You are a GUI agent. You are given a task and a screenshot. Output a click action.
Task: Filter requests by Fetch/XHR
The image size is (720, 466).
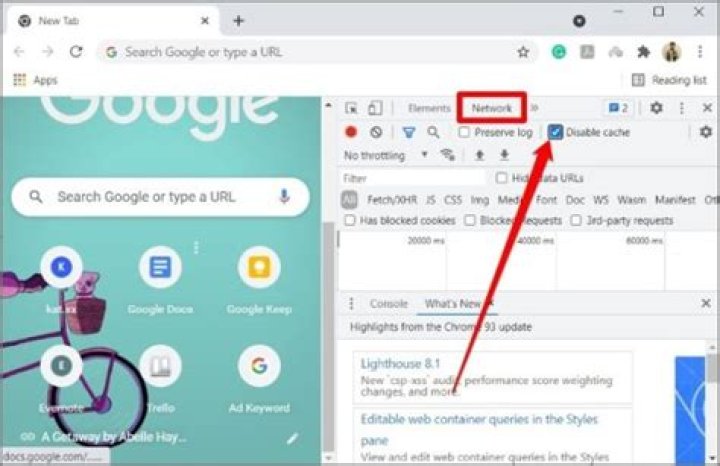tap(392, 200)
